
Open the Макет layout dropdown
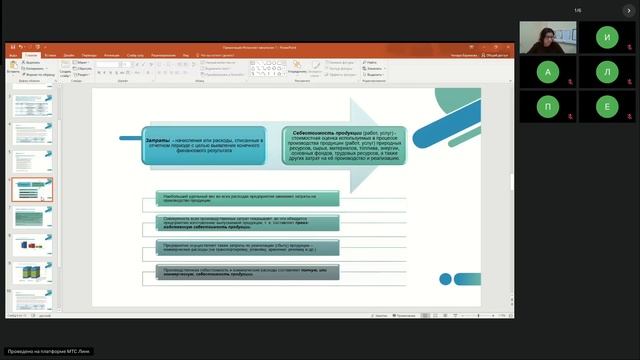pos(81,62)
